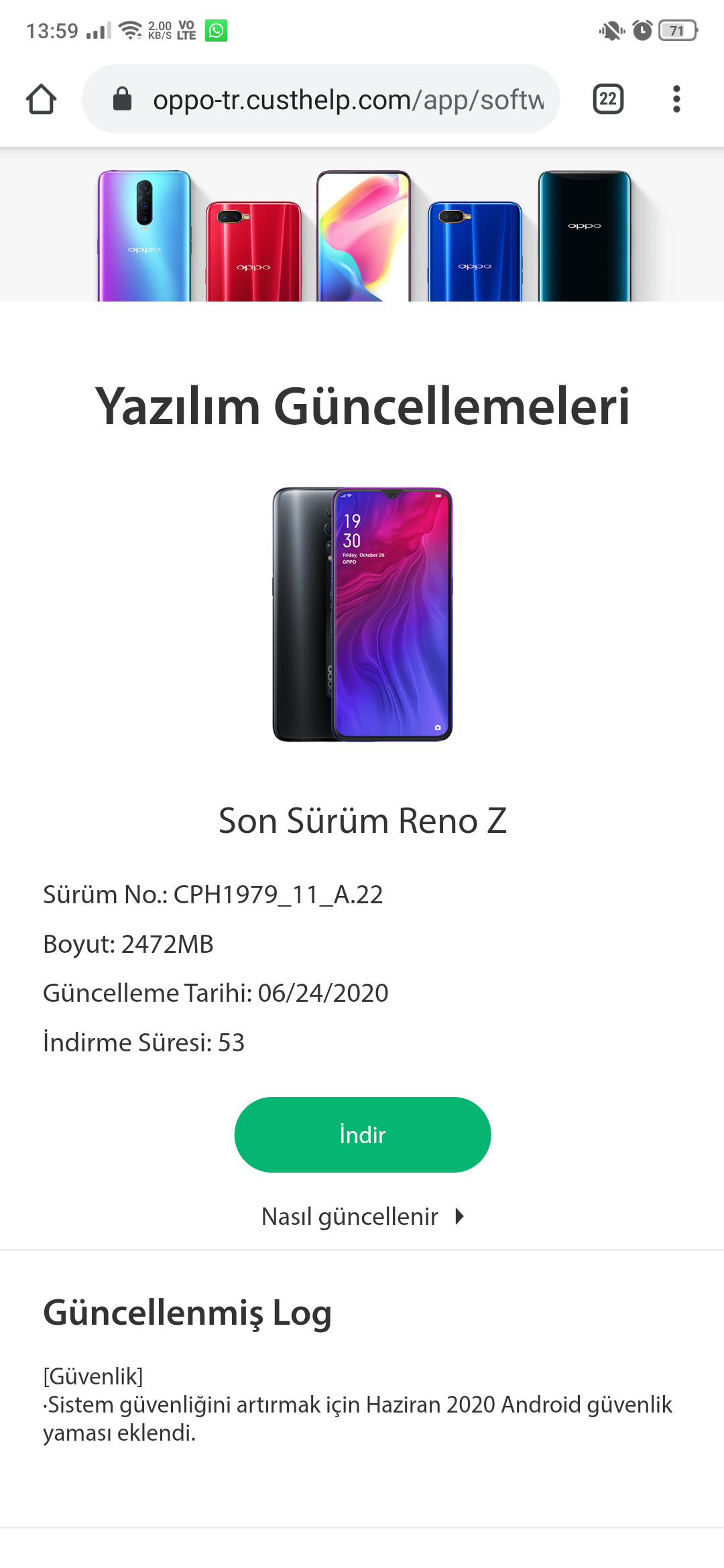
Task: Tap the Wi-Fi signal status icon
Action: coord(129,30)
